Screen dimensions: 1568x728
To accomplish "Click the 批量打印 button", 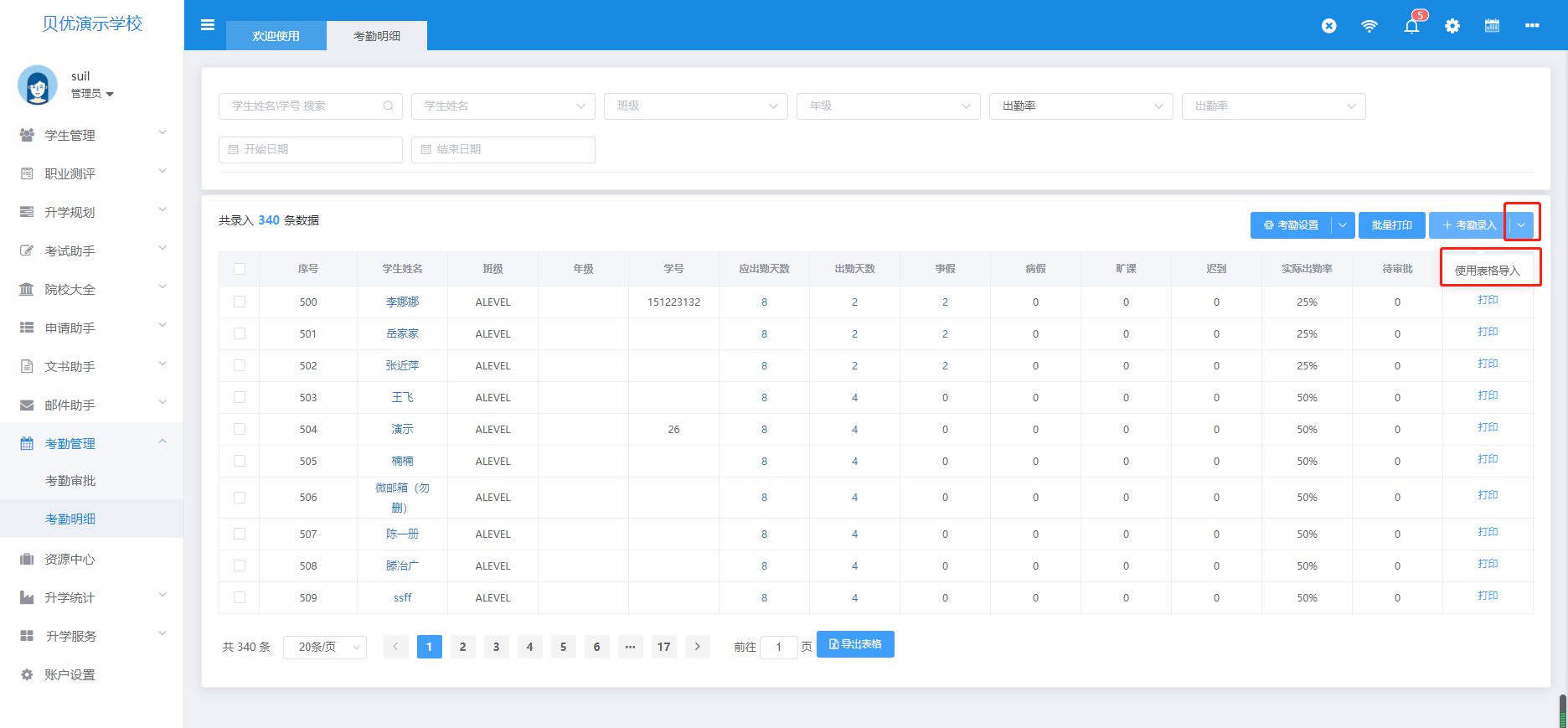I will (x=1391, y=225).
